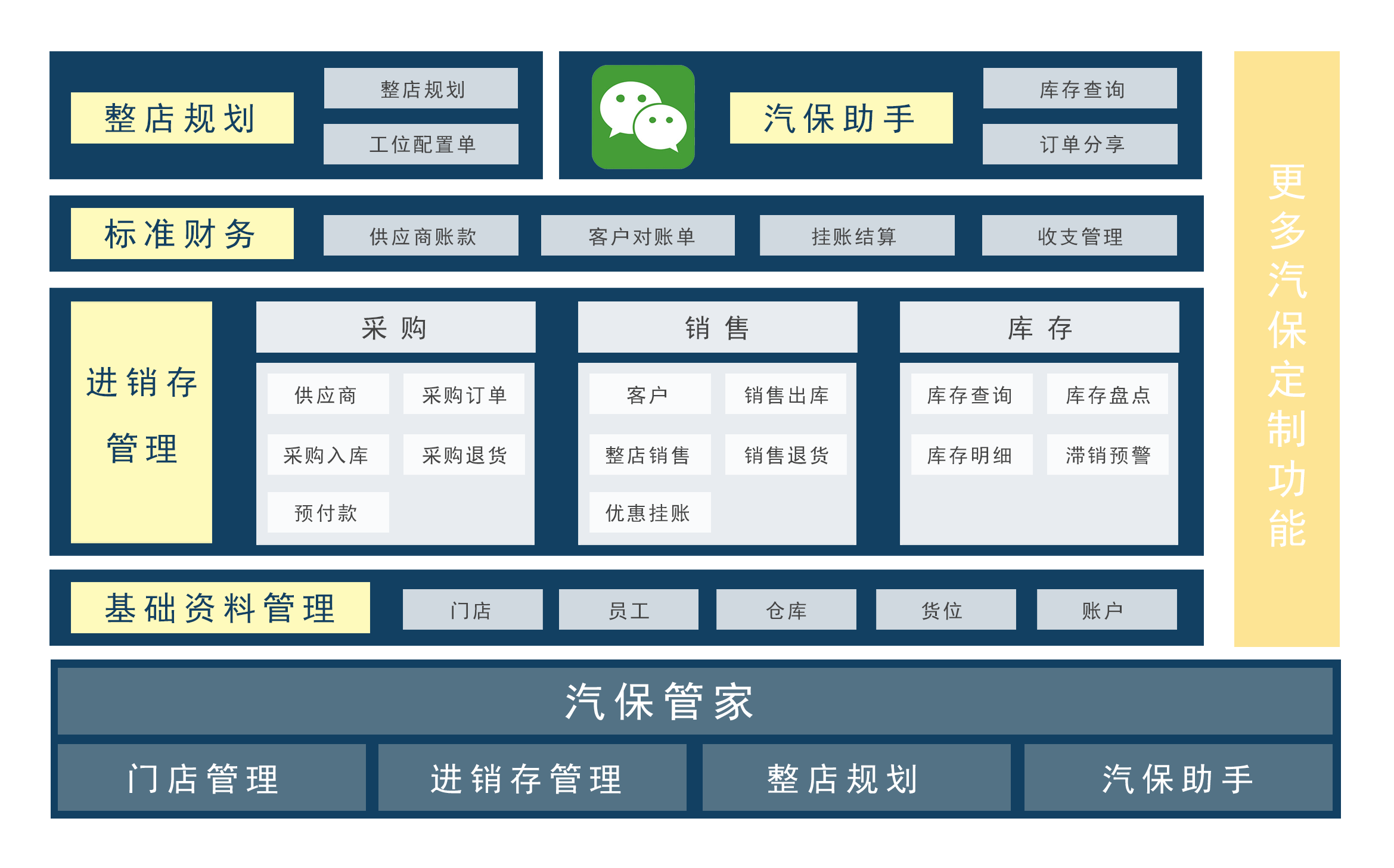This screenshot has width=1394, height=868.
Task: Open 客户对账单 item
Action: [638, 235]
